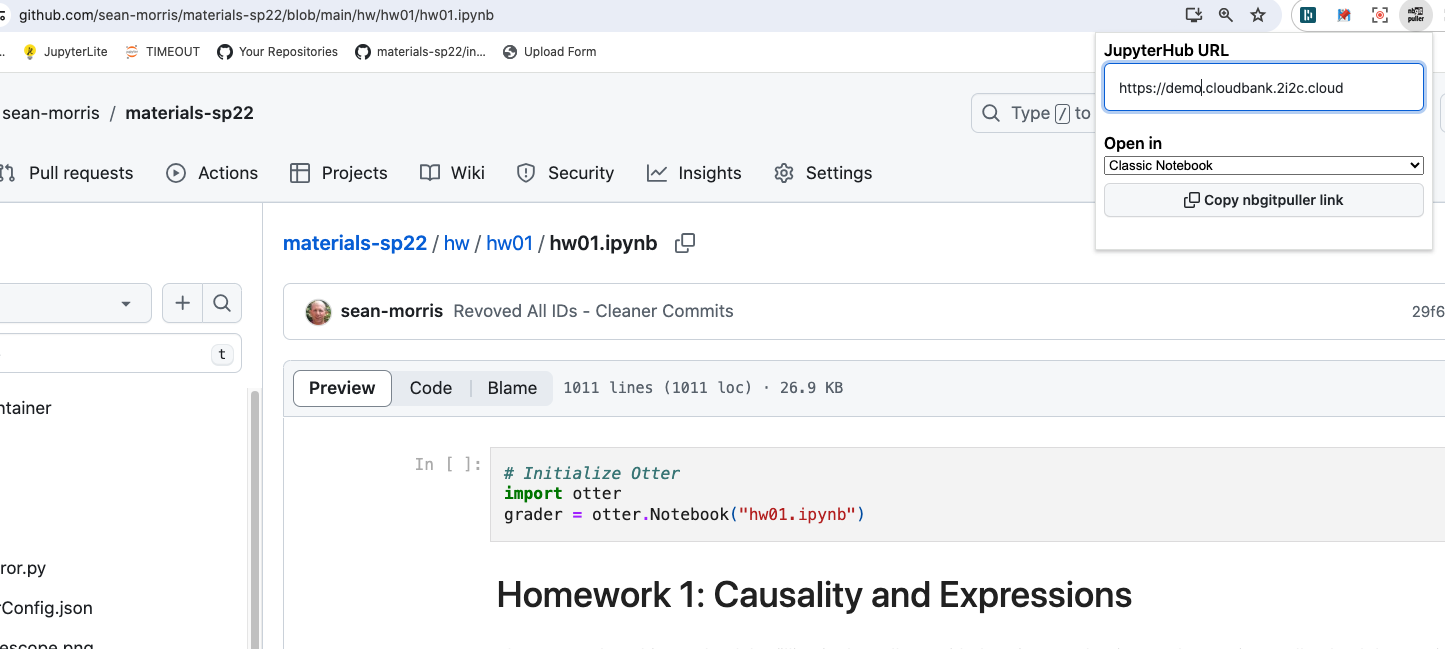
Task: Bookmark this page with the star icon
Action: (x=1258, y=15)
